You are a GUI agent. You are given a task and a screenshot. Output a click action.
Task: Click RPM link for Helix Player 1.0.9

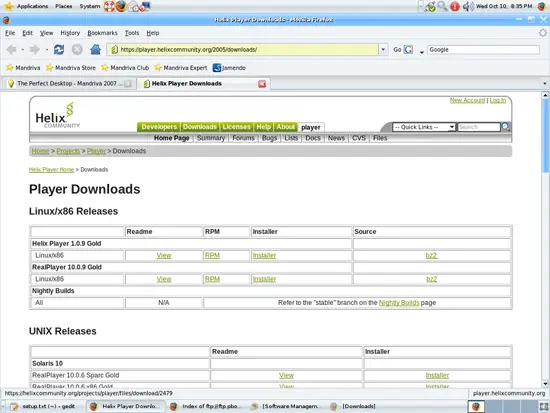[x=212, y=255]
